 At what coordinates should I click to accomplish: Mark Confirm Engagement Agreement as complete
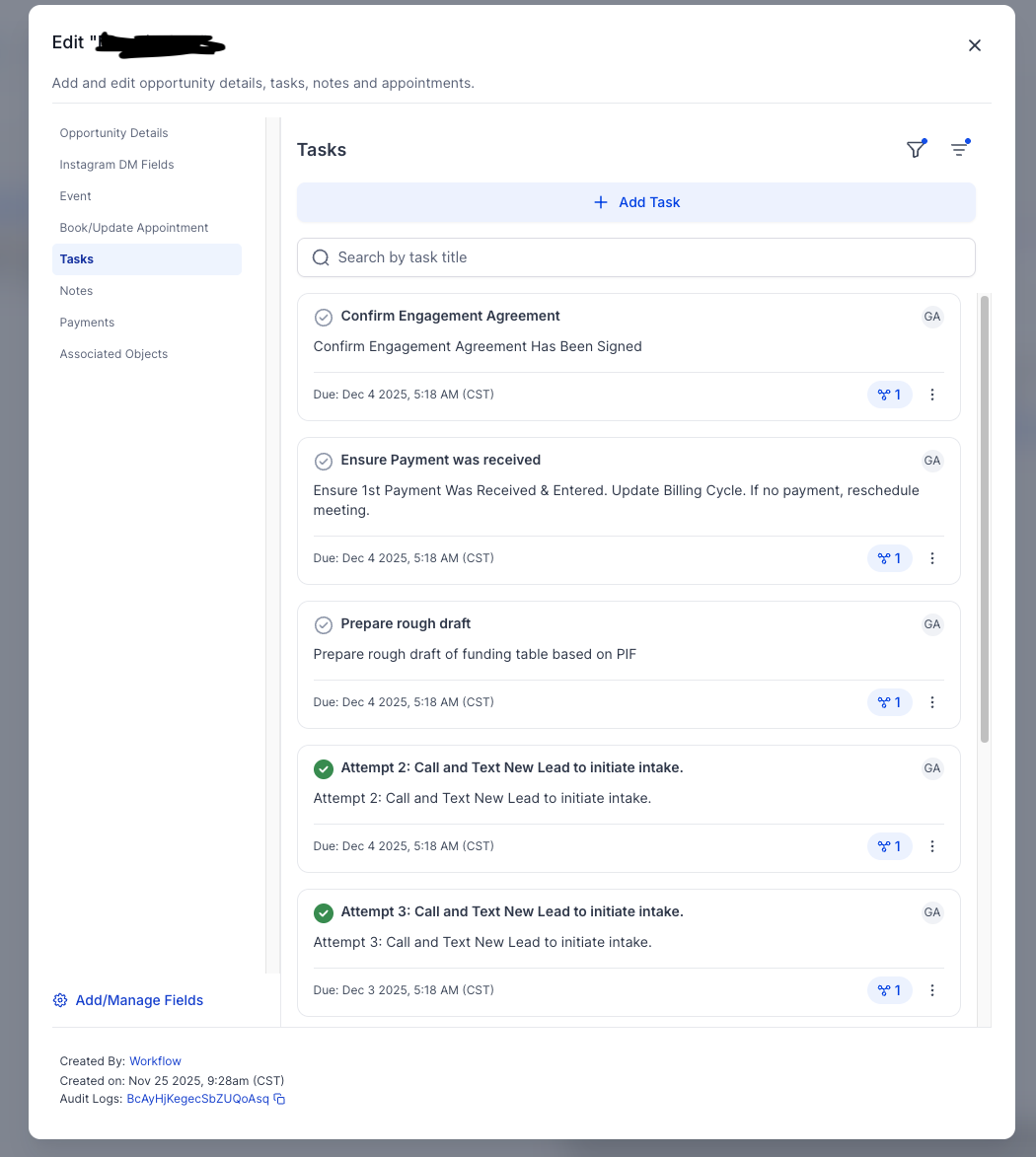pos(323,317)
